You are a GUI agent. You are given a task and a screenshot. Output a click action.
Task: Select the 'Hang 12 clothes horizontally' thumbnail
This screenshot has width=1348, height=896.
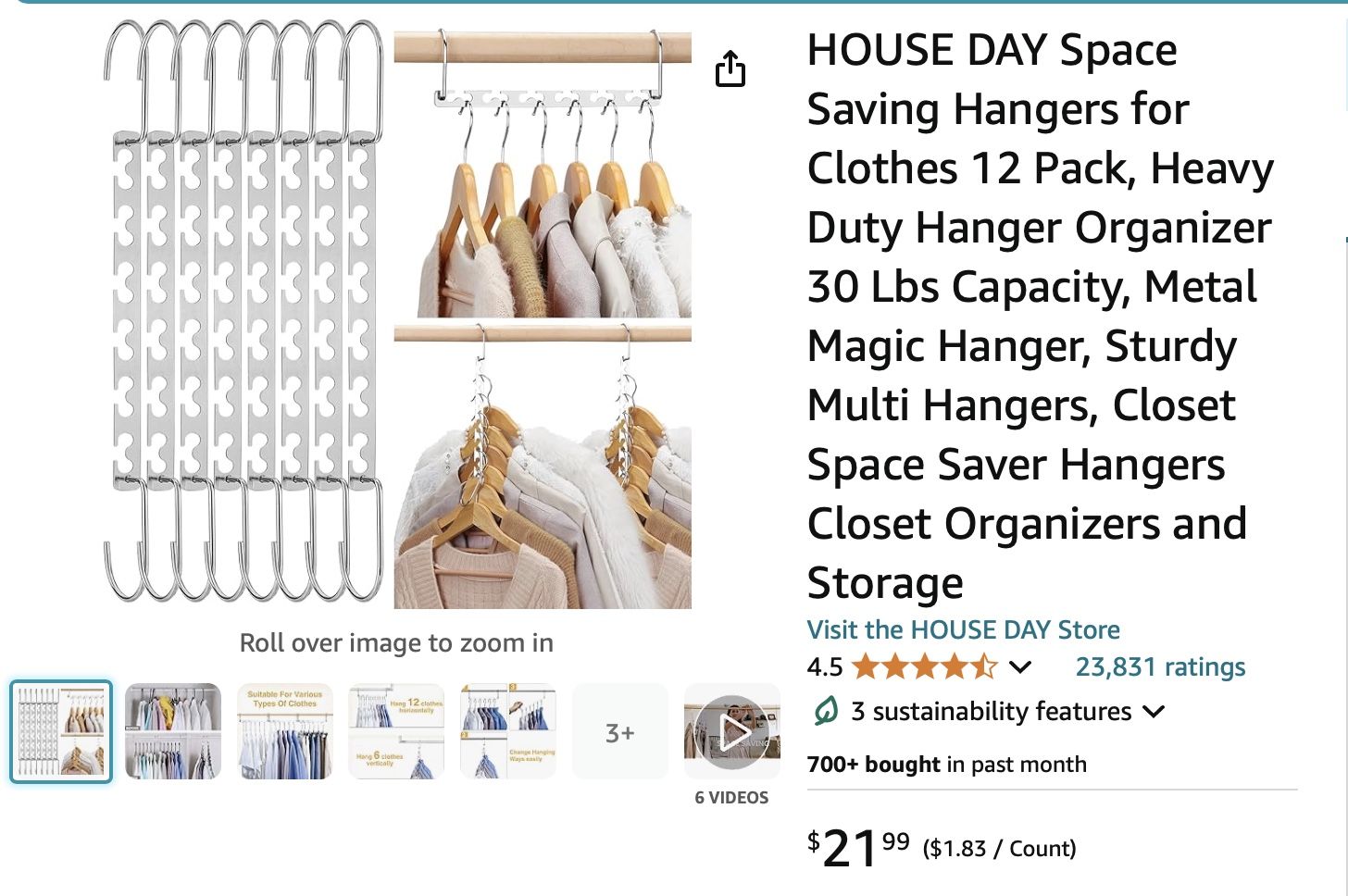coord(396,732)
